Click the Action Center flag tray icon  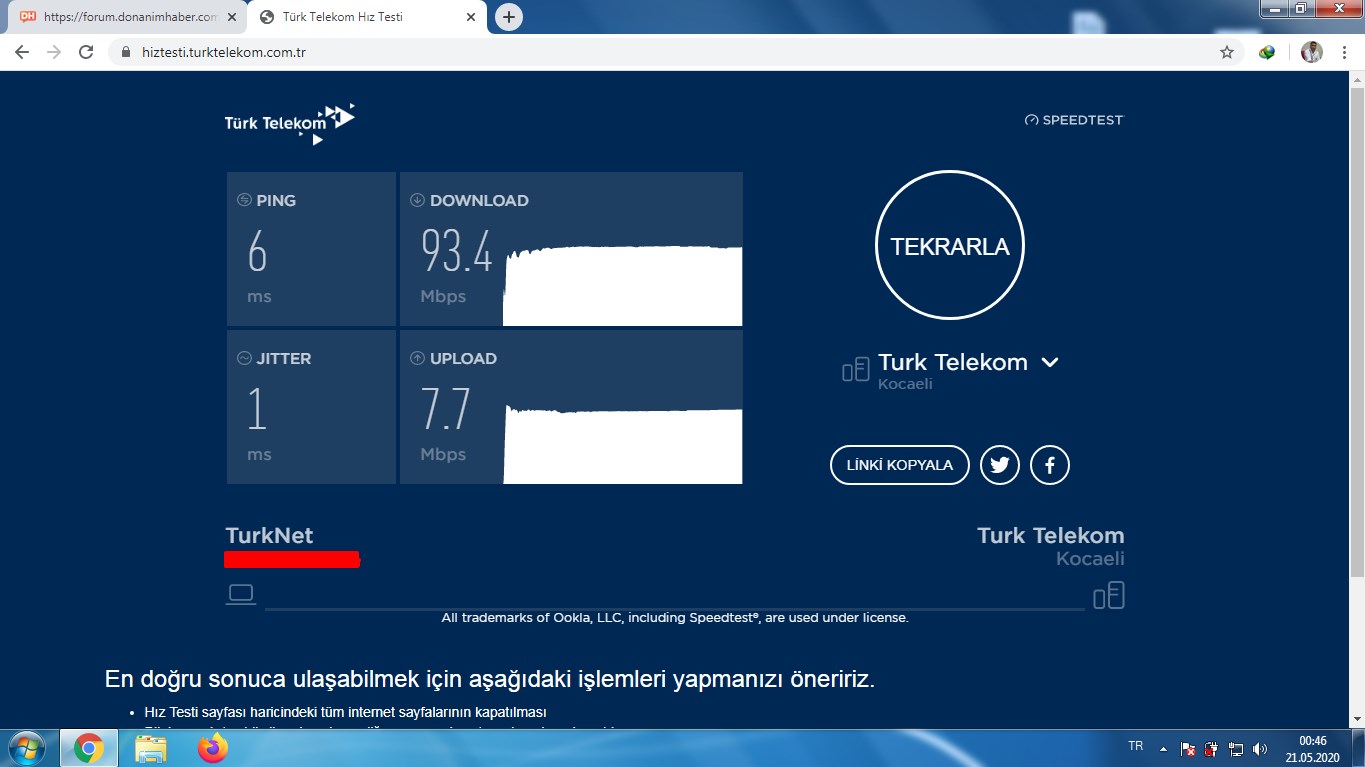pyautogui.click(x=1187, y=748)
